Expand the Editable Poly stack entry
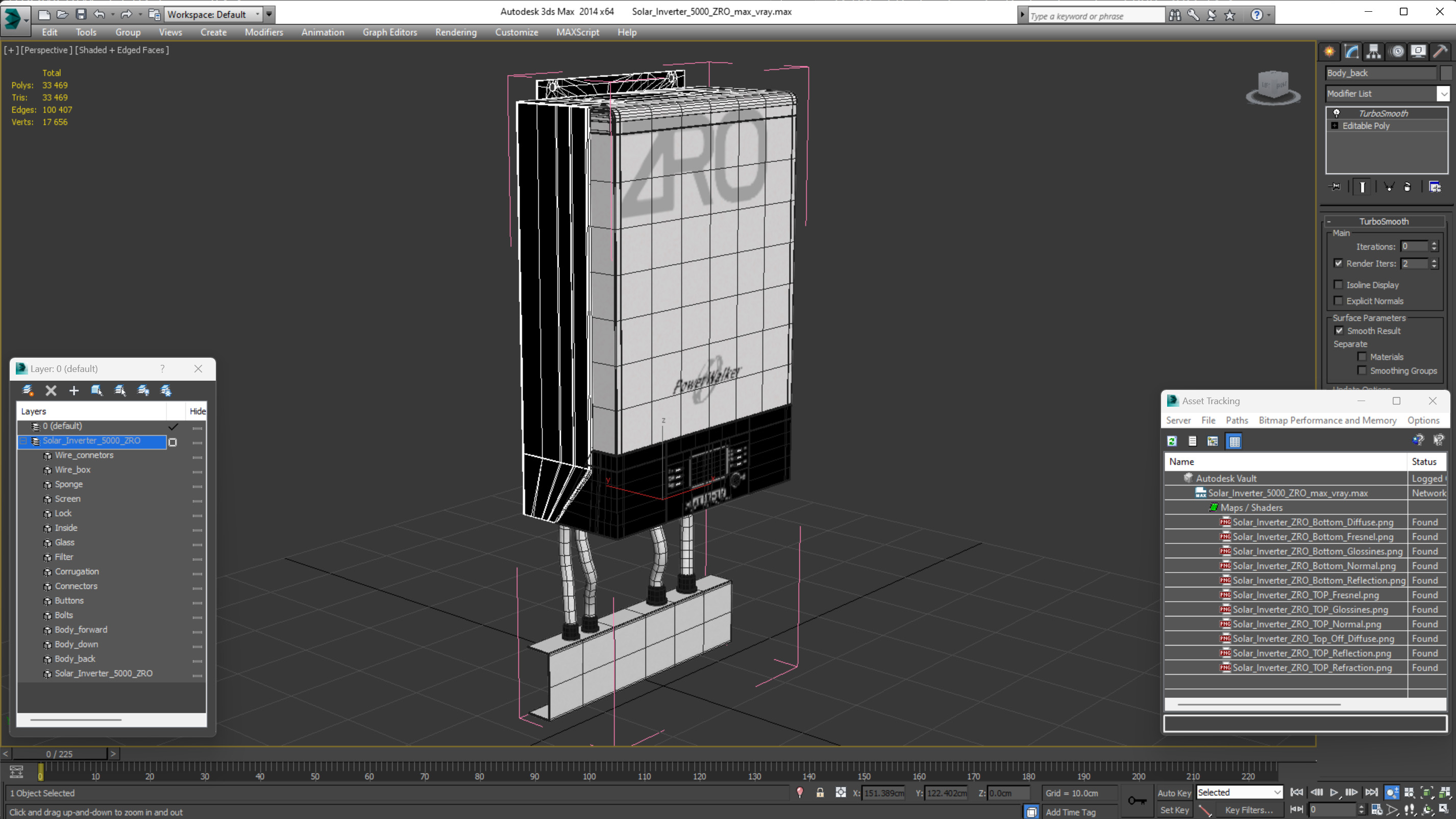Viewport: 1456px width, 819px height. [1335, 126]
